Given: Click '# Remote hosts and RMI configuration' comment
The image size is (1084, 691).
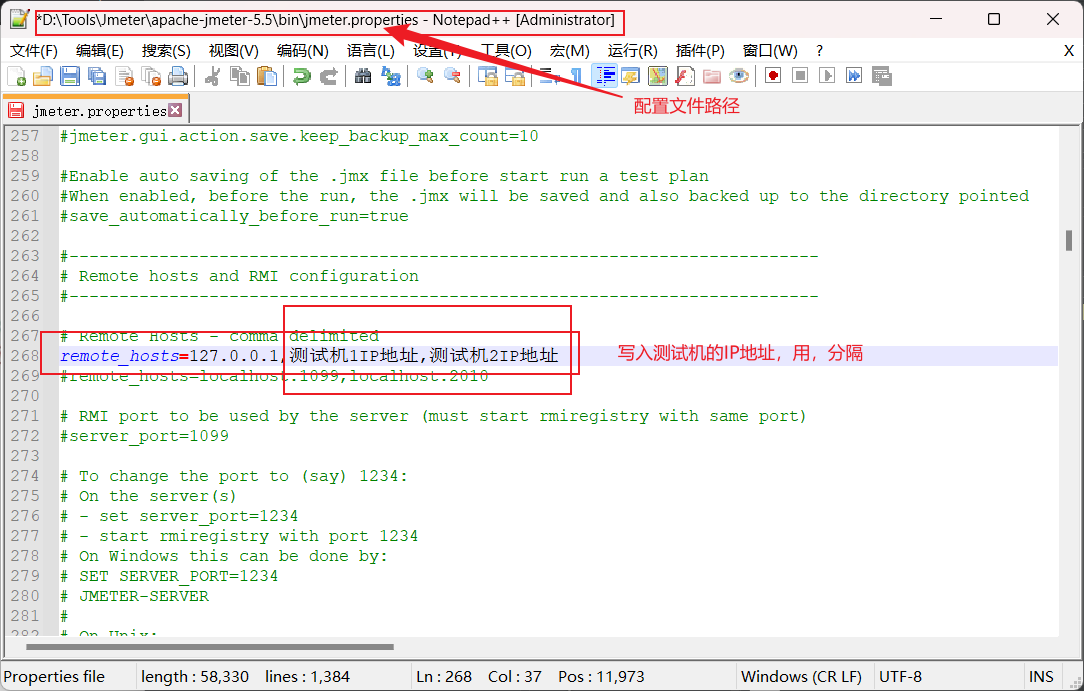Looking at the screenshot, I should click(240, 276).
